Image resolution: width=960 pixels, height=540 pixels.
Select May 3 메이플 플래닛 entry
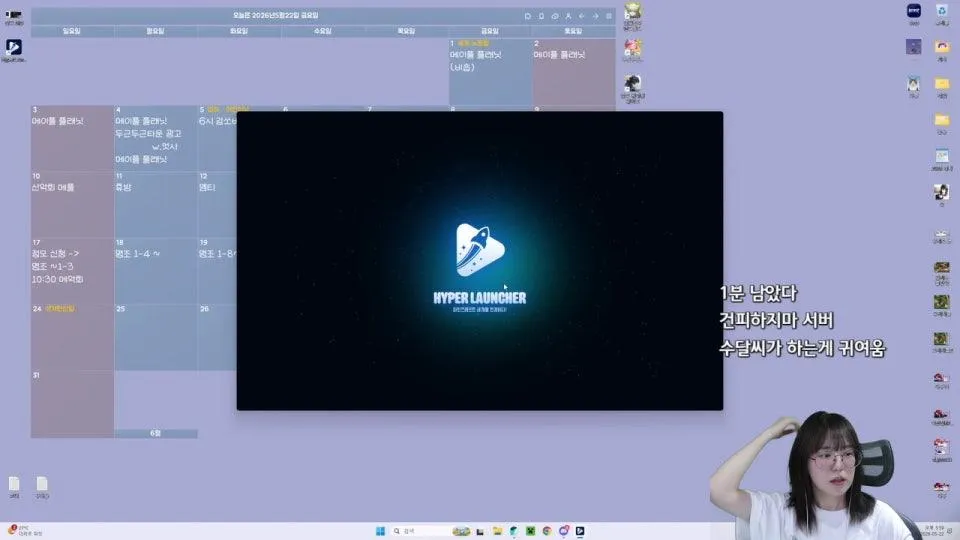tap(58, 121)
